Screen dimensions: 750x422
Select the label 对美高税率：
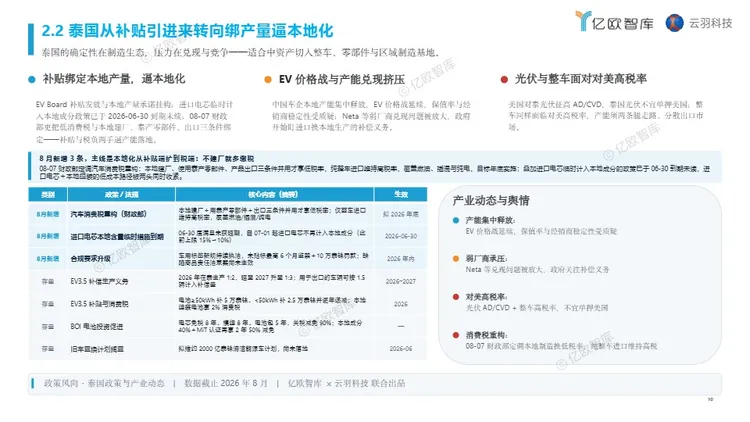[486, 297]
